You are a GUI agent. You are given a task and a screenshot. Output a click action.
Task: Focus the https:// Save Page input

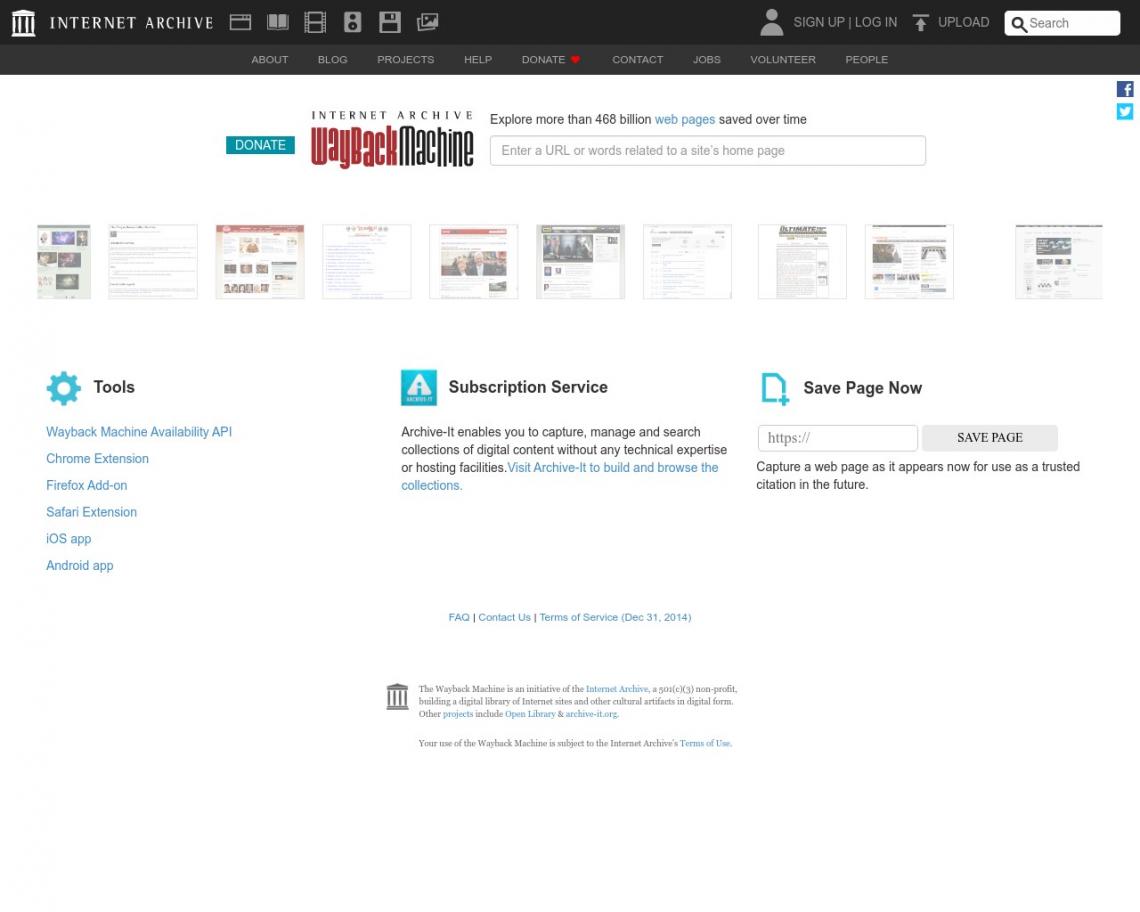(x=838, y=438)
